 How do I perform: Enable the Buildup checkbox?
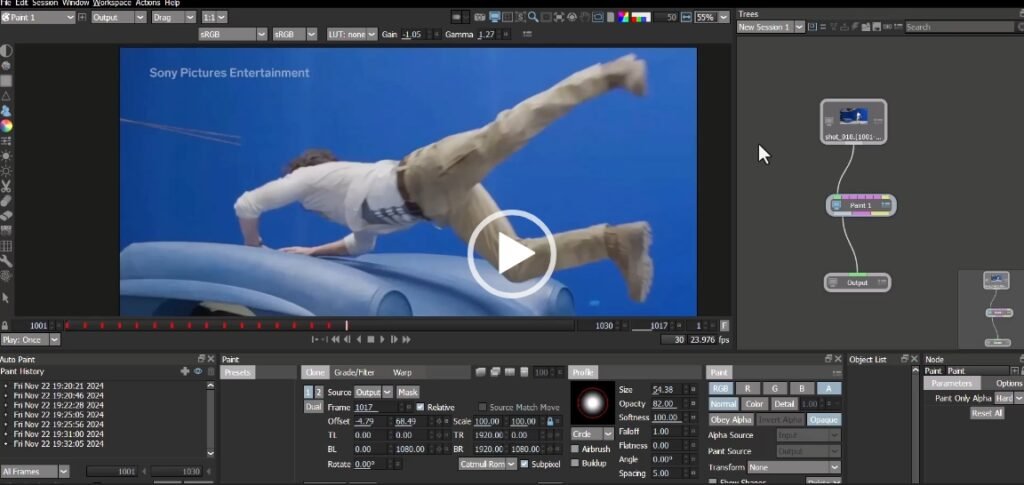pyautogui.click(x=575, y=463)
